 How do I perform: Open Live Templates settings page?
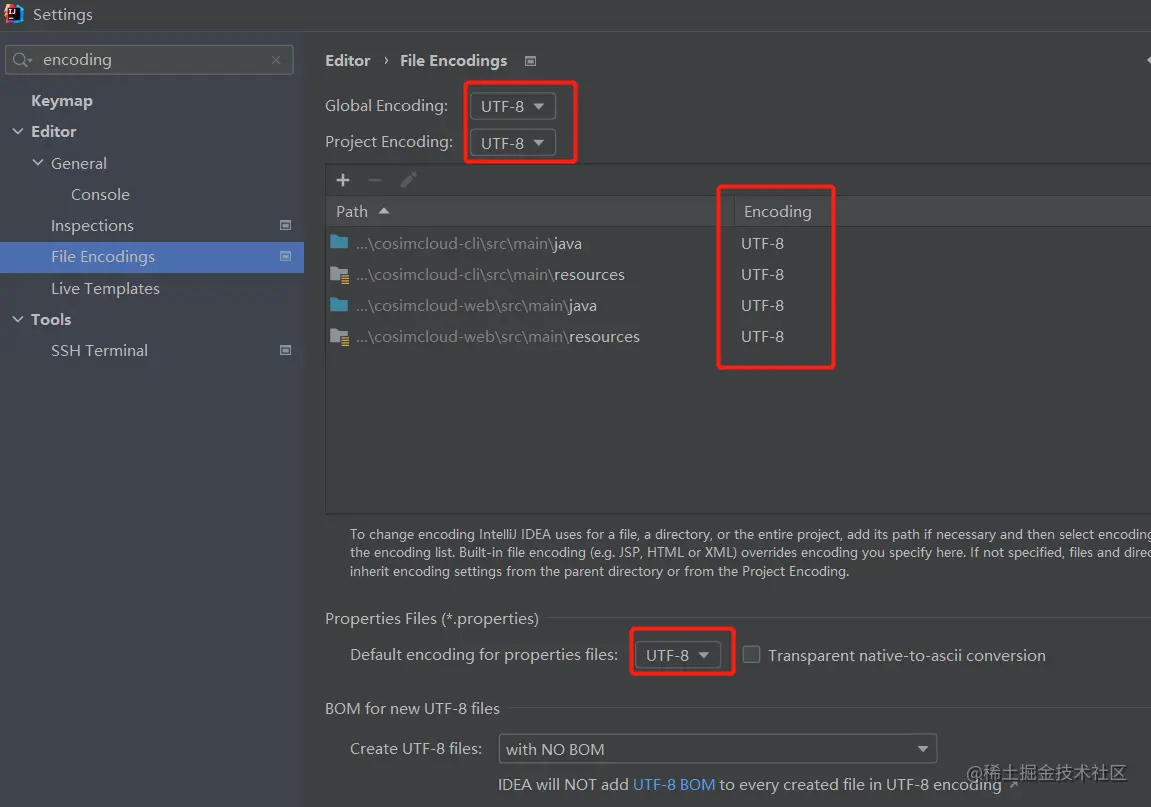click(105, 289)
